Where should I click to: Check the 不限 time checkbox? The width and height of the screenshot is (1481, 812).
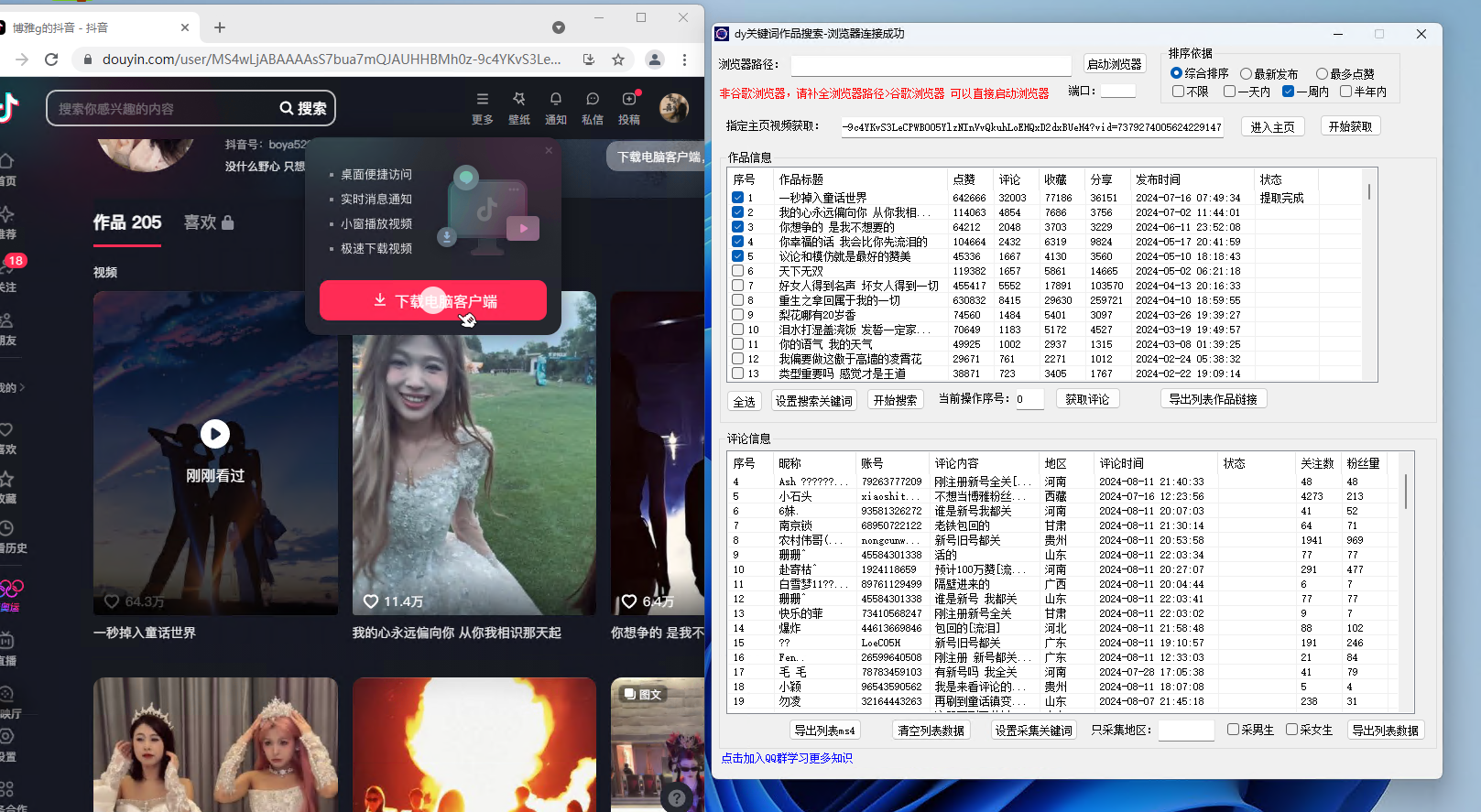[1178, 91]
